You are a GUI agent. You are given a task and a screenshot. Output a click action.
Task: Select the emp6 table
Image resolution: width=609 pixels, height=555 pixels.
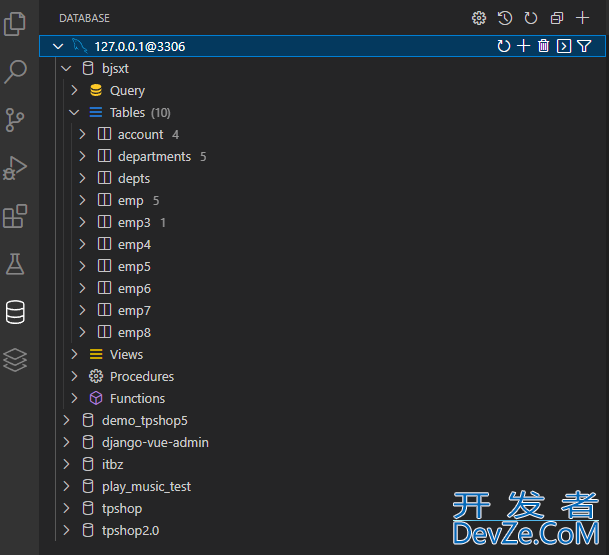pos(134,289)
